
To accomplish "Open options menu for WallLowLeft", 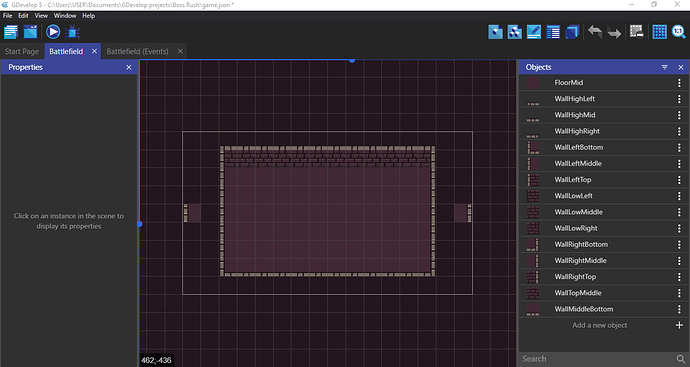I will (x=679, y=196).
